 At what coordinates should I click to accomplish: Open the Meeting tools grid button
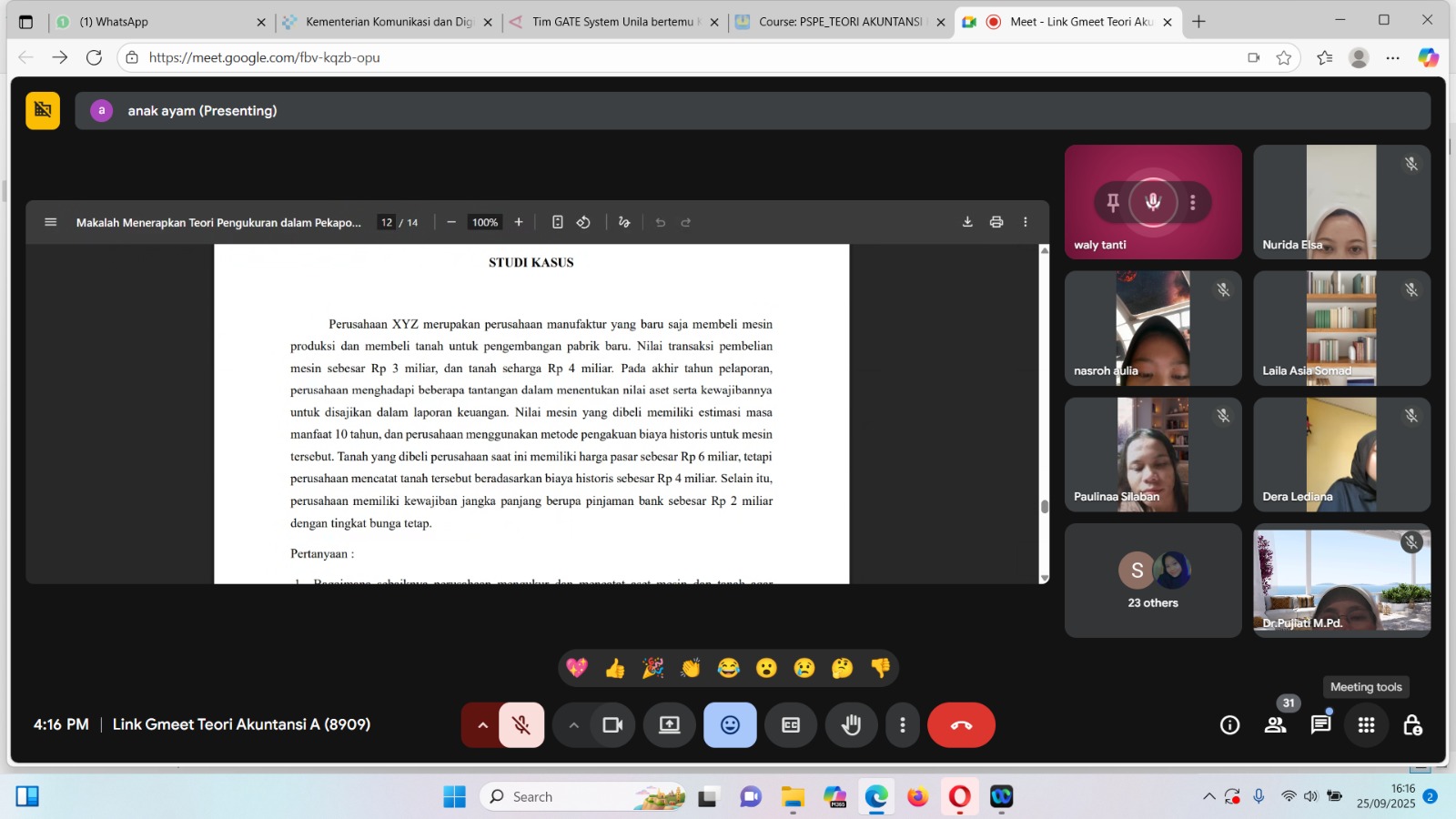[x=1366, y=725]
